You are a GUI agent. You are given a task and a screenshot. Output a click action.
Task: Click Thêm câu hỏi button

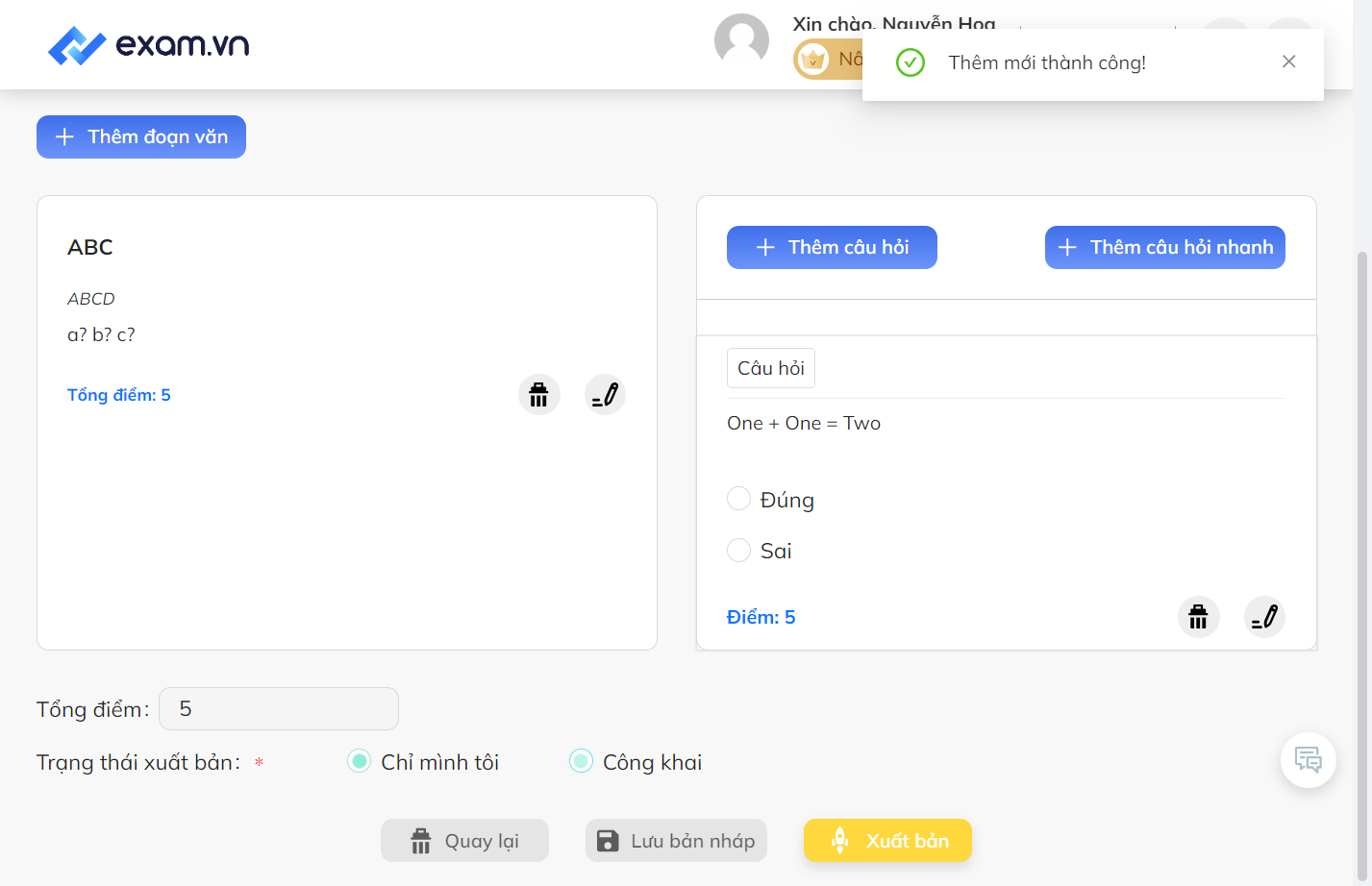pyautogui.click(x=832, y=247)
